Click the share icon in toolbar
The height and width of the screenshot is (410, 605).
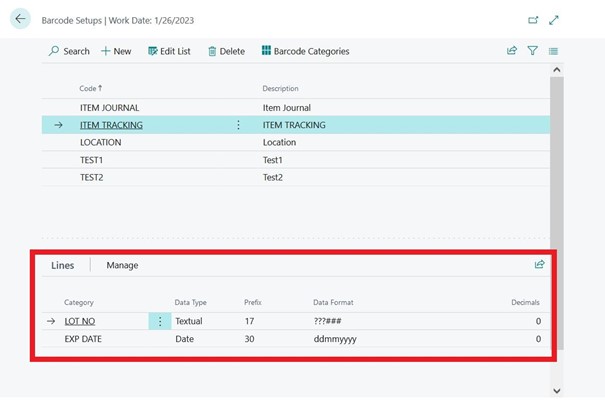(x=512, y=51)
